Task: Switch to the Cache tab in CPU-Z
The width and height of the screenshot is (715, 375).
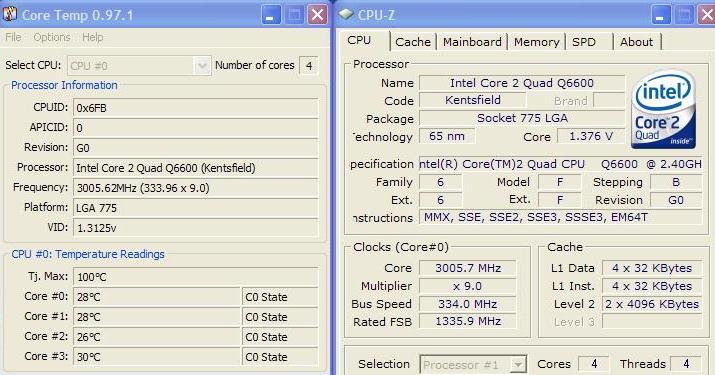Action: pyautogui.click(x=413, y=42)
